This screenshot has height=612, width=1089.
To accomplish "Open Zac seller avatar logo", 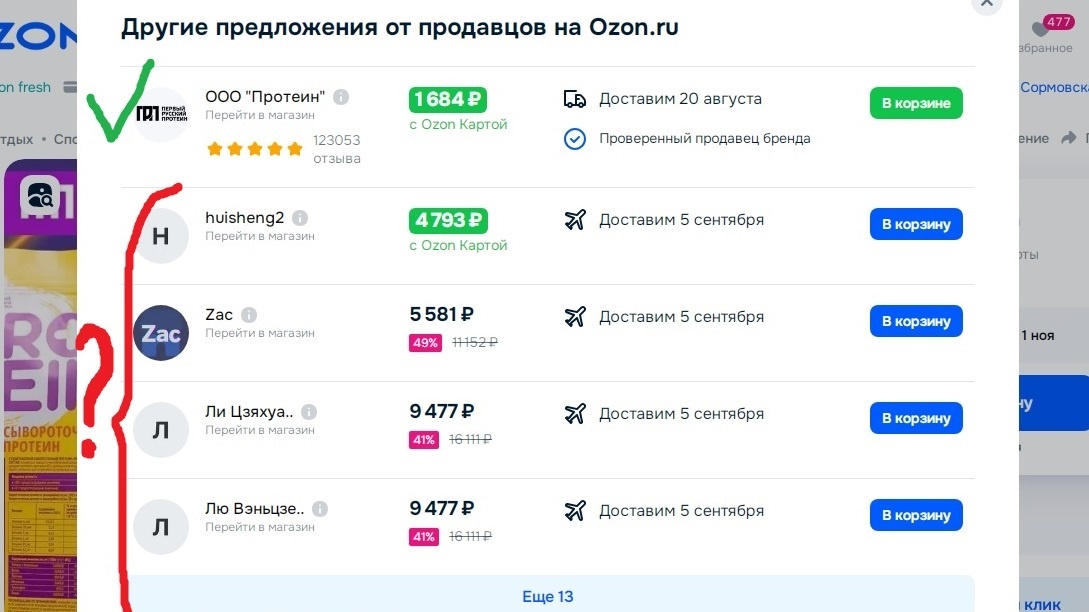I will (x=160, y=333).
